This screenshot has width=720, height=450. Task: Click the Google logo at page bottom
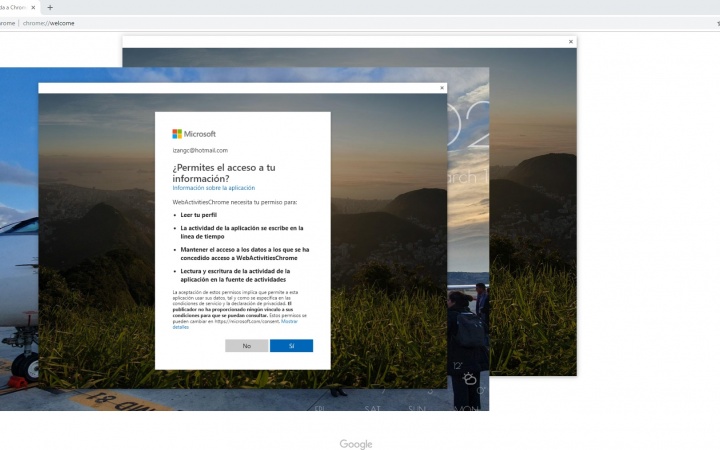click(x=356, y=444)
